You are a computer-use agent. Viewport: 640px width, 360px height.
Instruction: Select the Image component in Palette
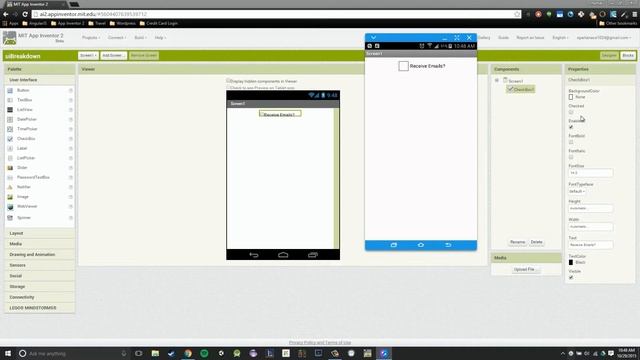click(23, 197)
